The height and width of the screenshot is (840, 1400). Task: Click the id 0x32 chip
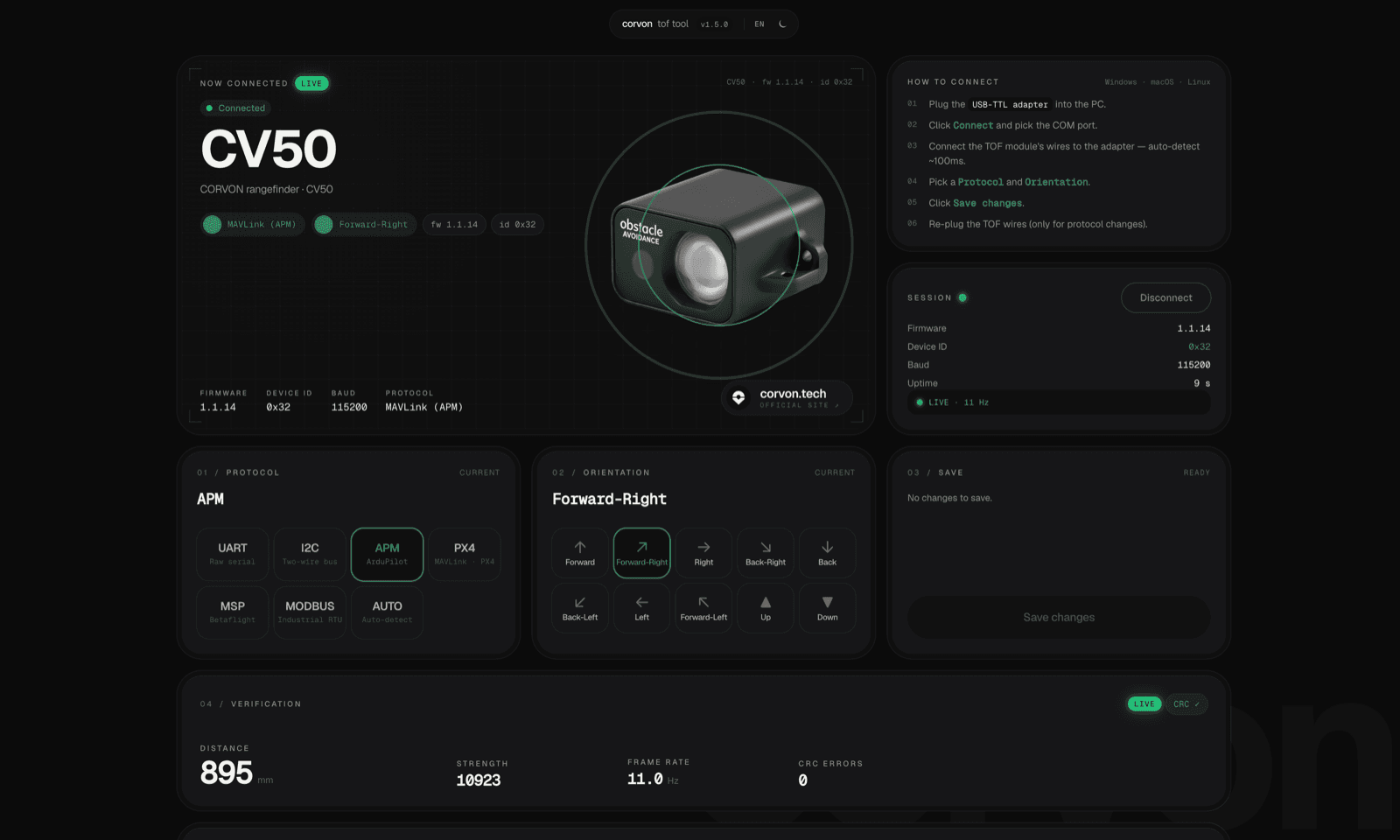pos(517,225)
